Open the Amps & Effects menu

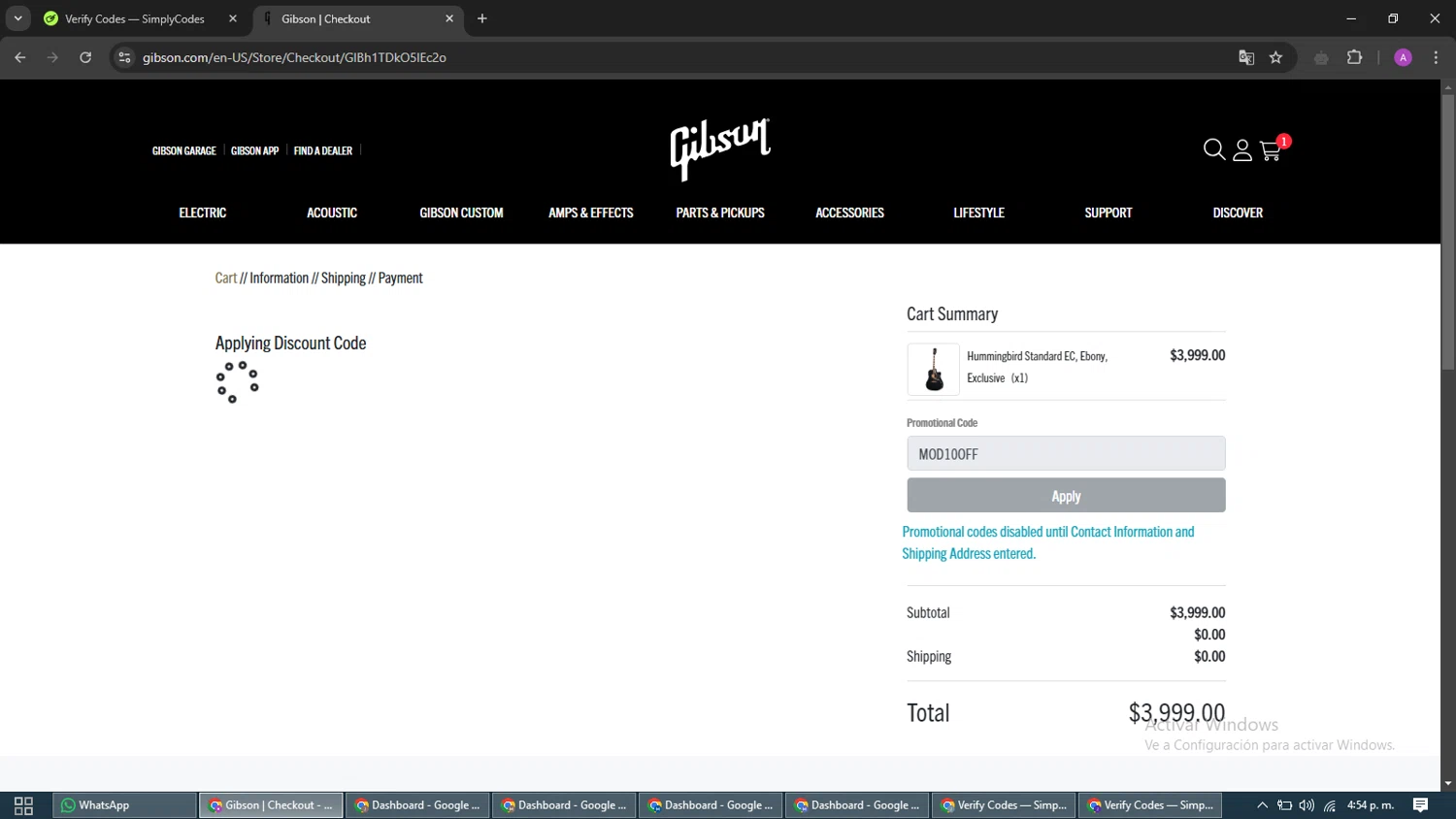coord(591,213)
